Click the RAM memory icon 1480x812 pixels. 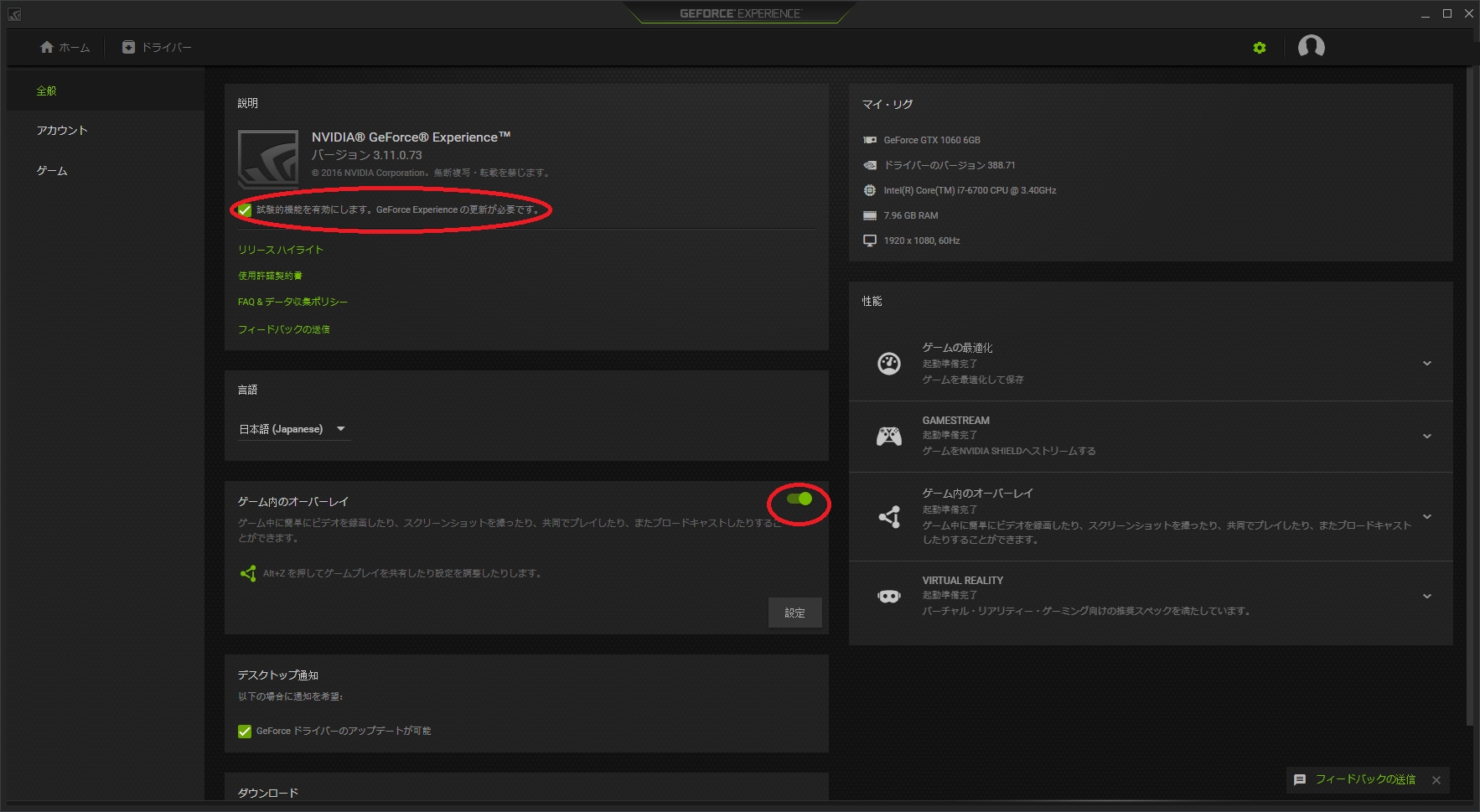pyautogui.click(x=870, y=215)
